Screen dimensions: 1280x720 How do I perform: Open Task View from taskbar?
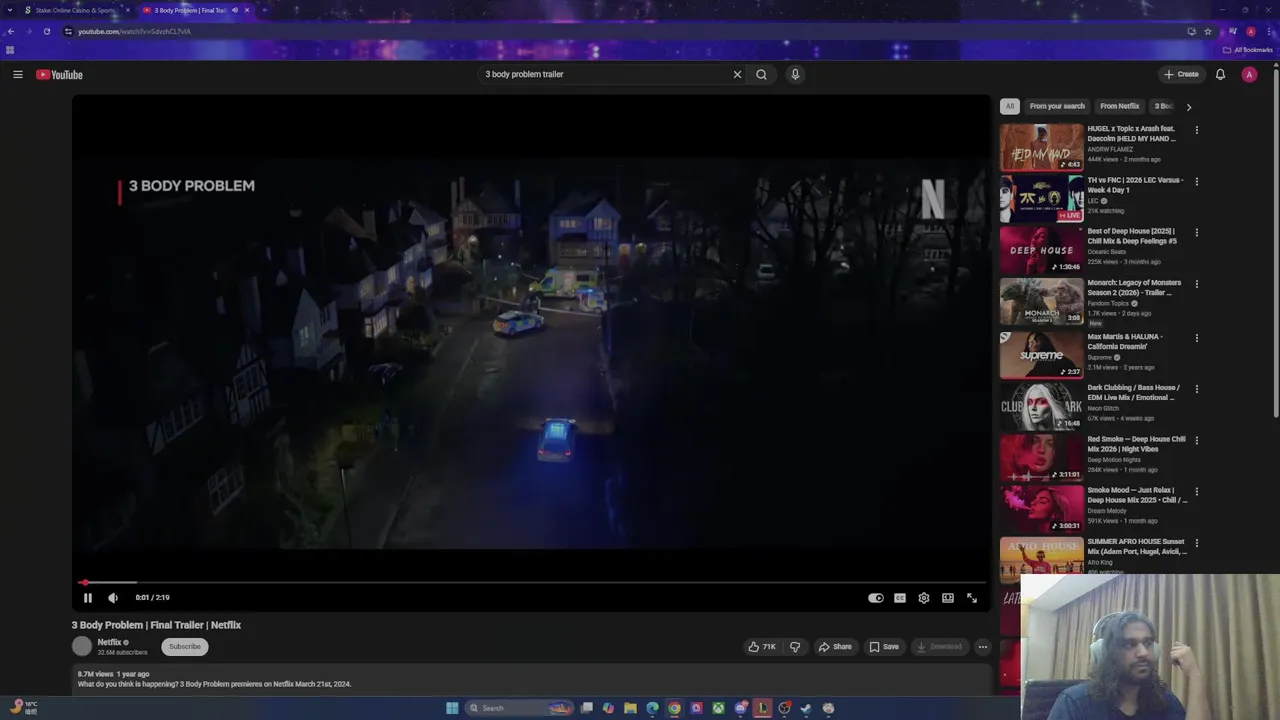pos(587,708)
